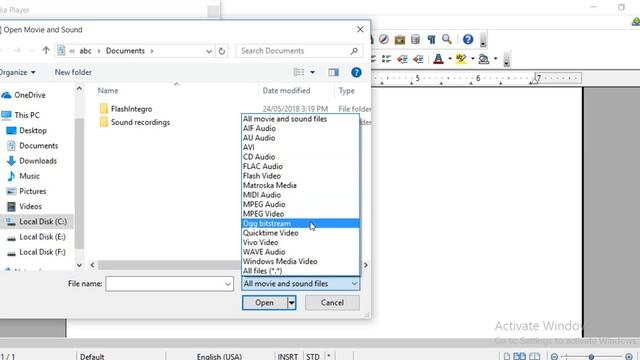Create a New folder
The height and width of the screenshot is (360, 640).
(73, 72)
